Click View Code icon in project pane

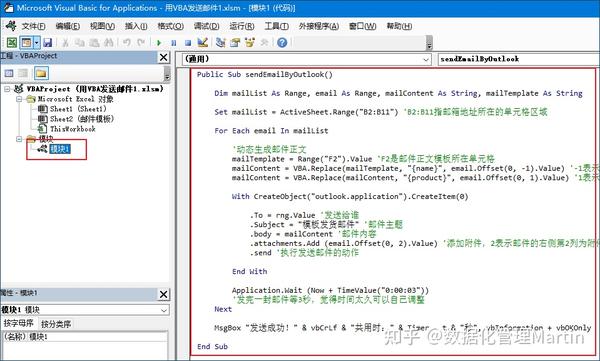coord(9,73)
